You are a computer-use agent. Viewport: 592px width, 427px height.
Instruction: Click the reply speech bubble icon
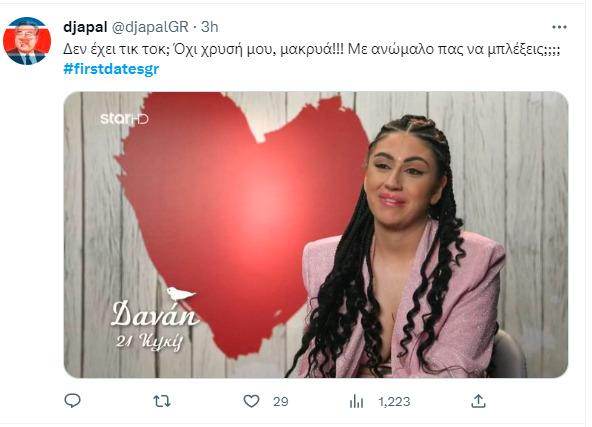click(72, 401)
